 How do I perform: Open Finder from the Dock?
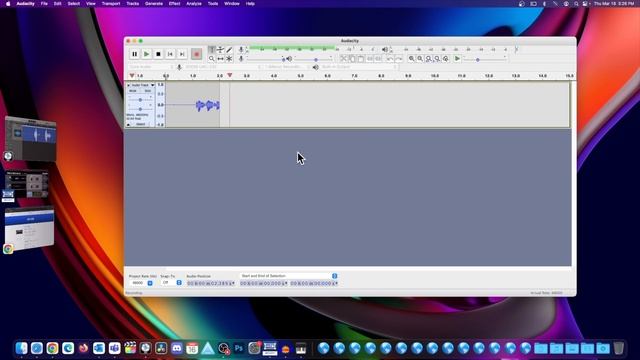(21, 348)
